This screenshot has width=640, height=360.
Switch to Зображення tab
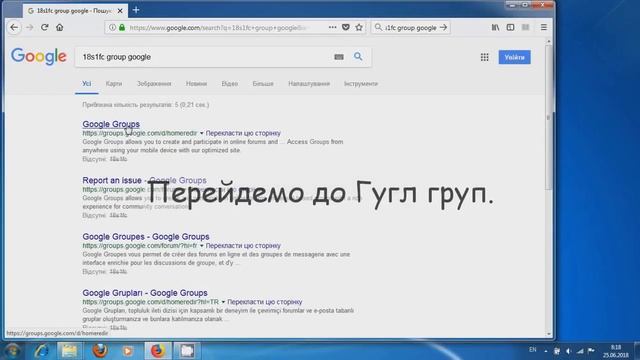[154, 84]
